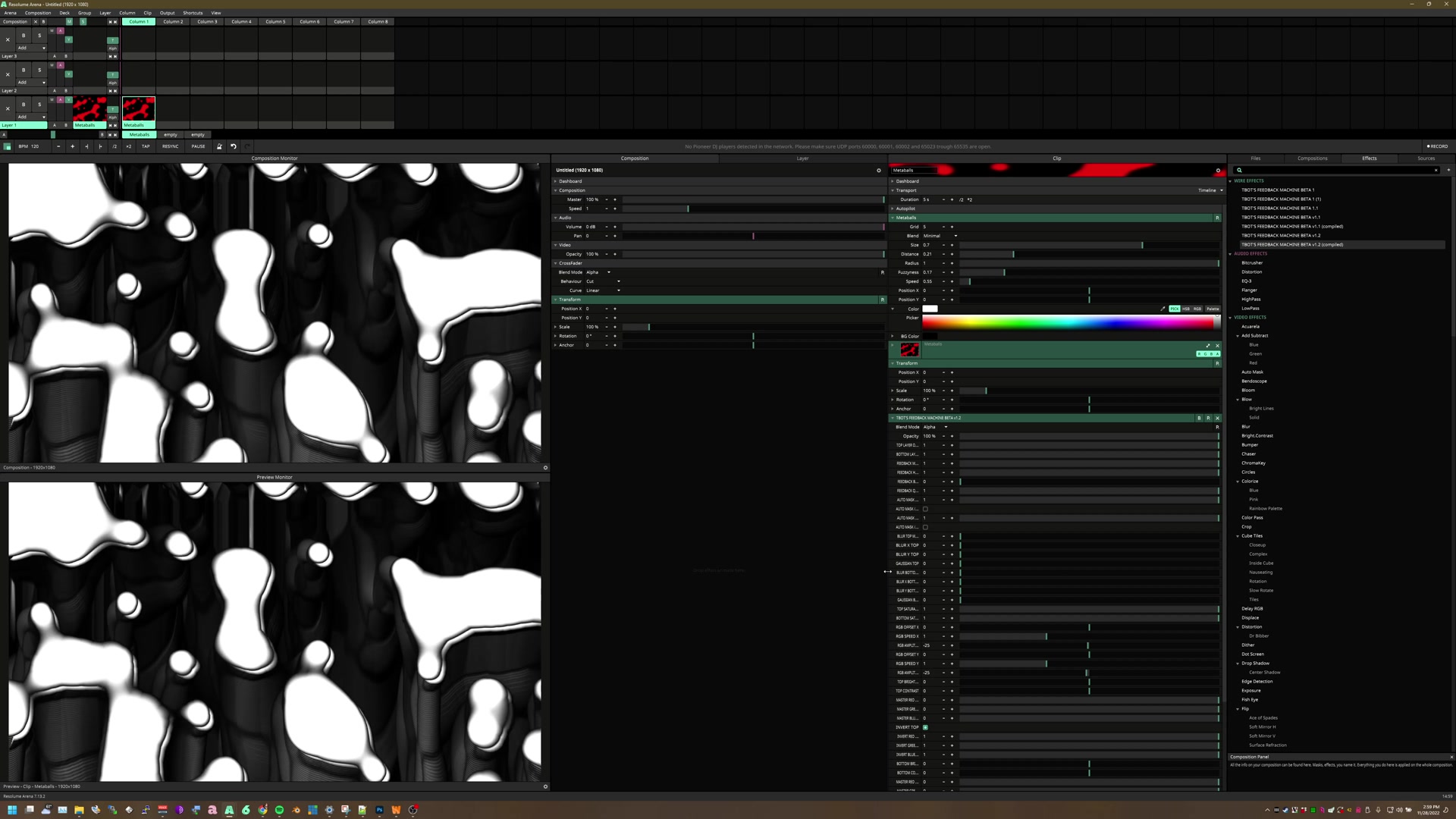Switch to Sources tab

point(1426,158)
